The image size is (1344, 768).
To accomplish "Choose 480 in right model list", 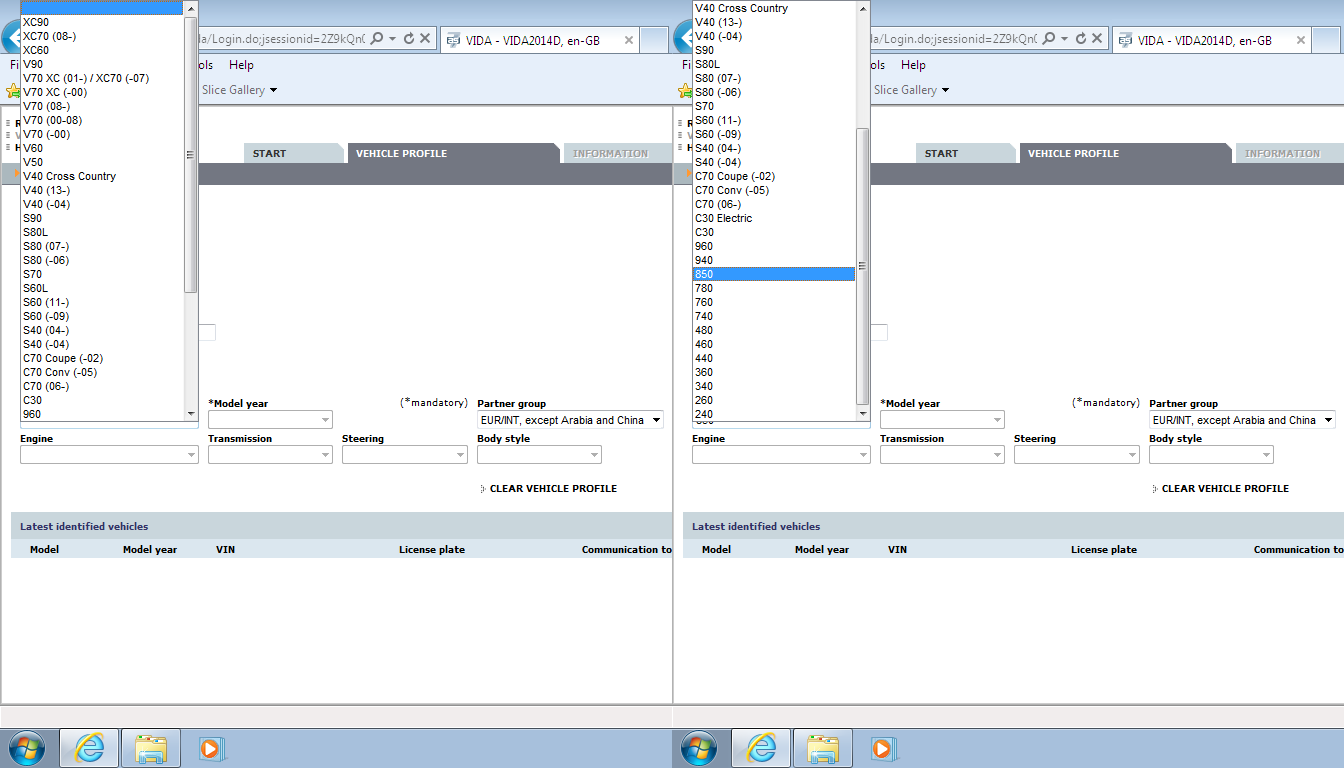I will tap(774, 330).
